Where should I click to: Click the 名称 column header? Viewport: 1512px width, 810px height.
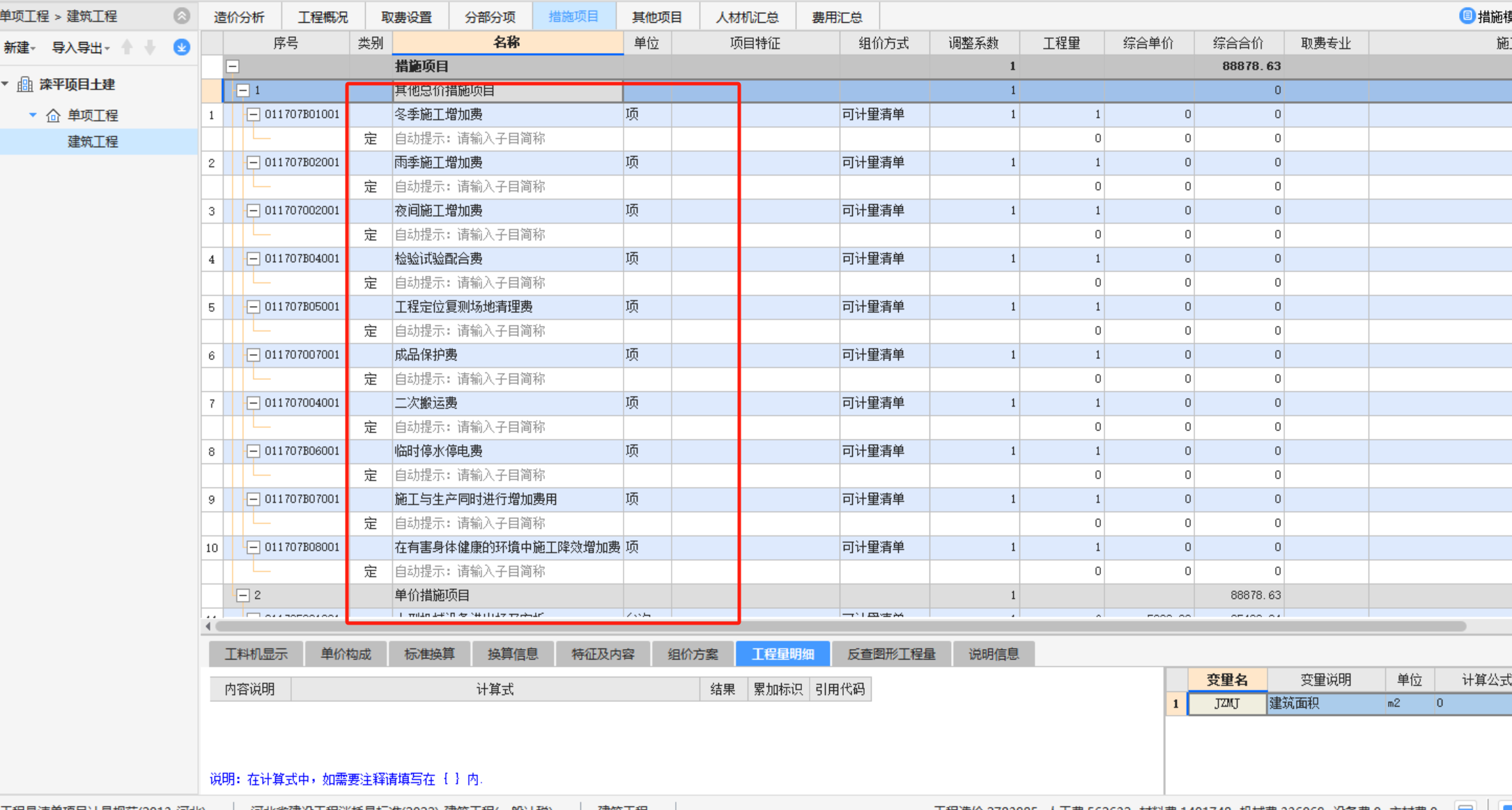(507, 43)
